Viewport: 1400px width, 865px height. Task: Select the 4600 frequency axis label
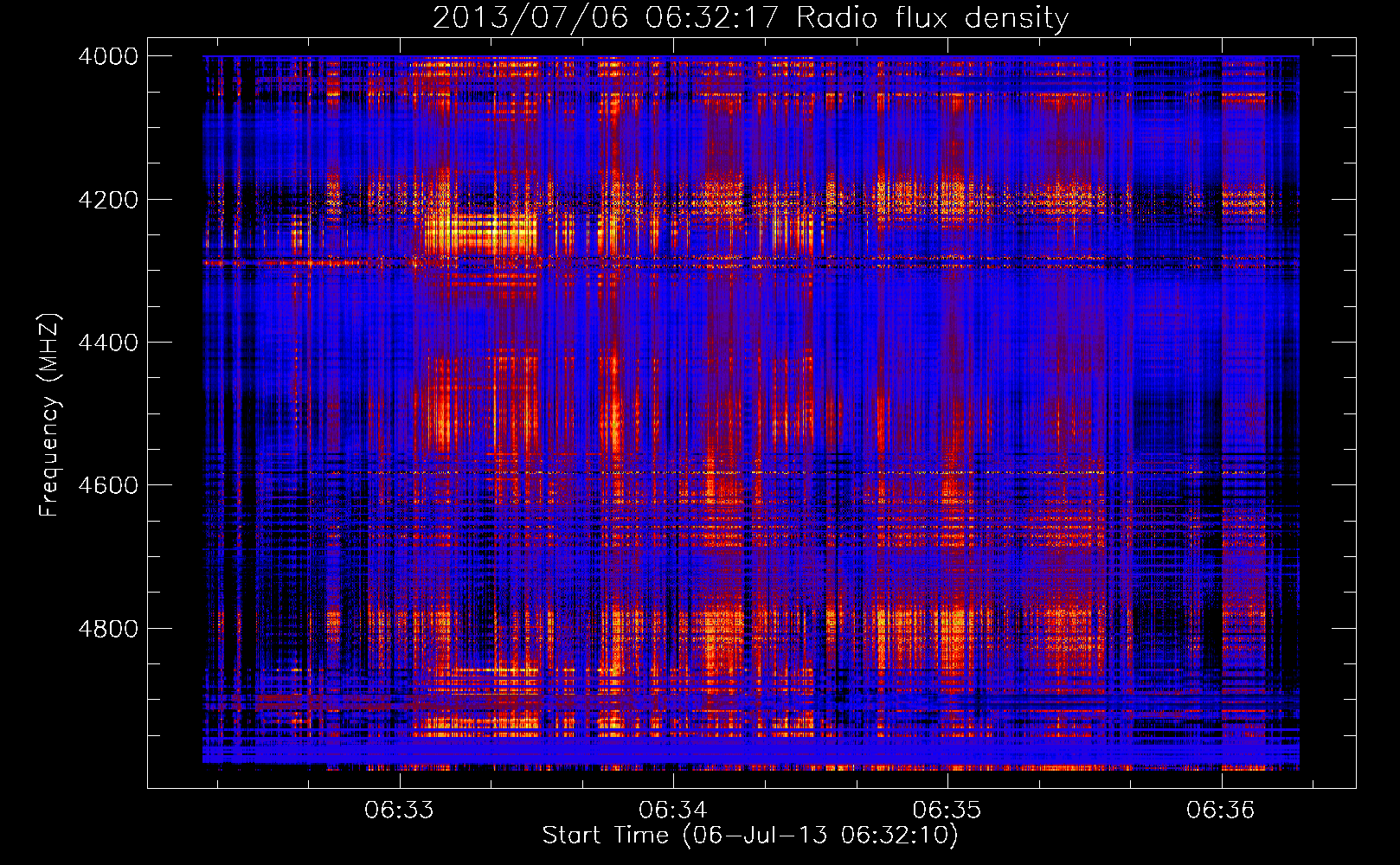(108, 485)
